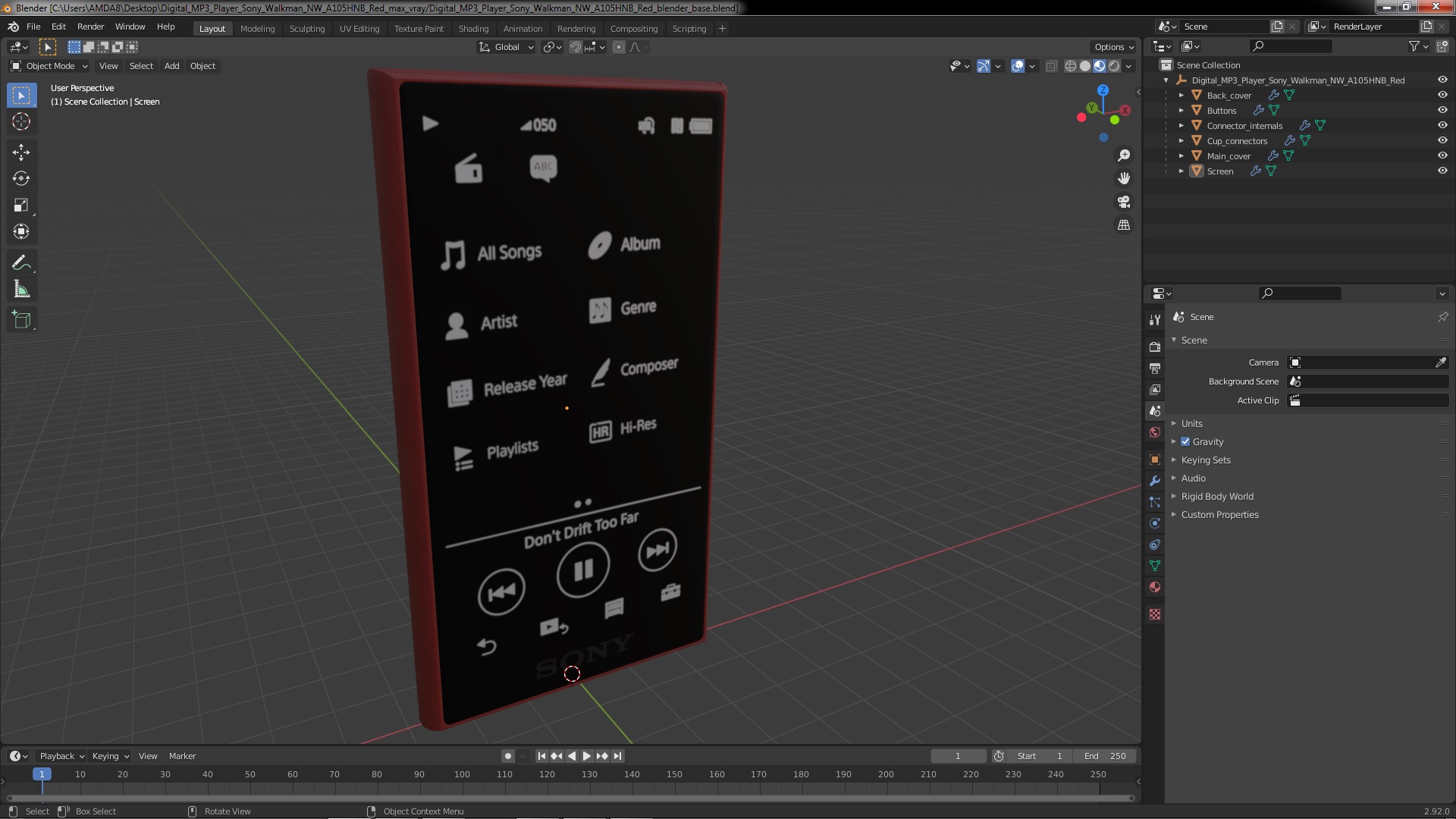Expand the Back_cover tree item

(1181, 96)
